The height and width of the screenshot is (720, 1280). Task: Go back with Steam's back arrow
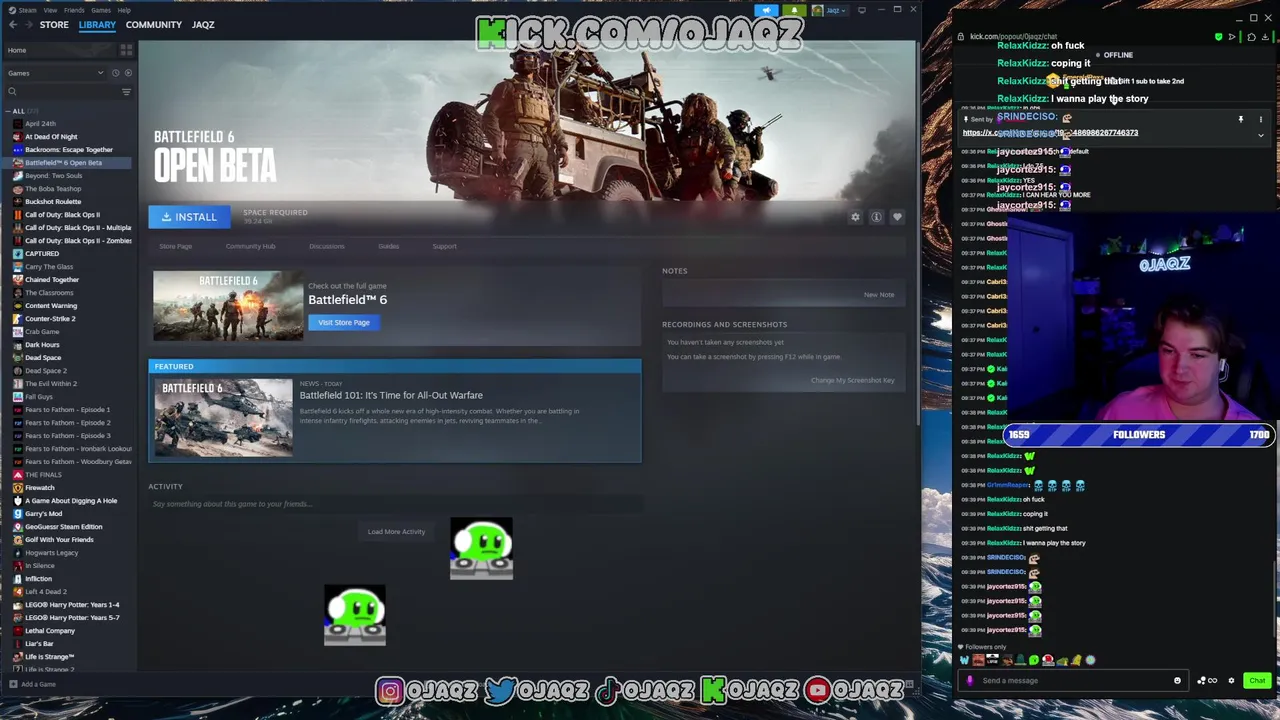click(x=13, y=25)
